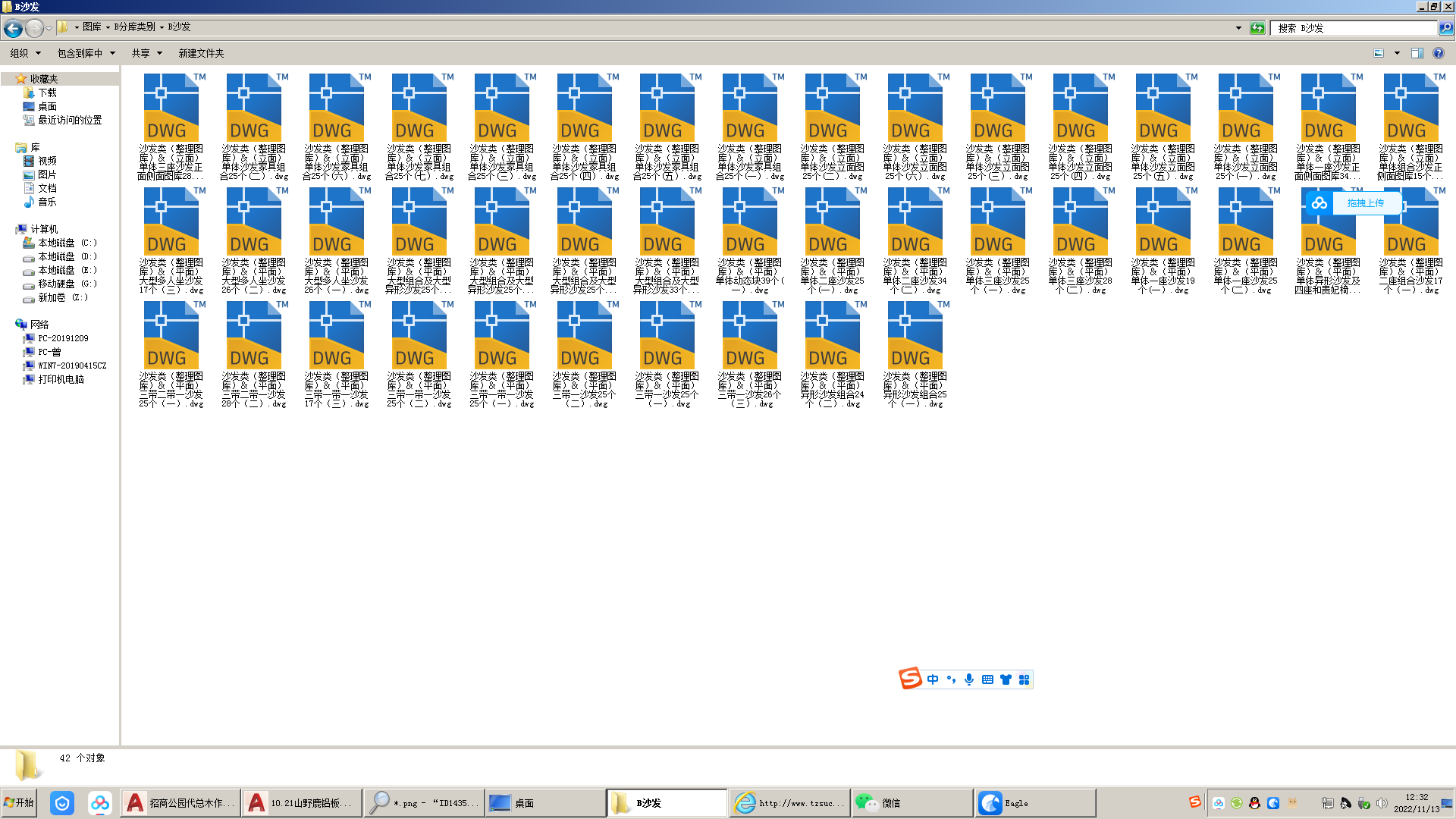This screenshot has height=819, width=1456.
Task: Click the Sogou S logo on IME bar
Action: tap(910, 679)
